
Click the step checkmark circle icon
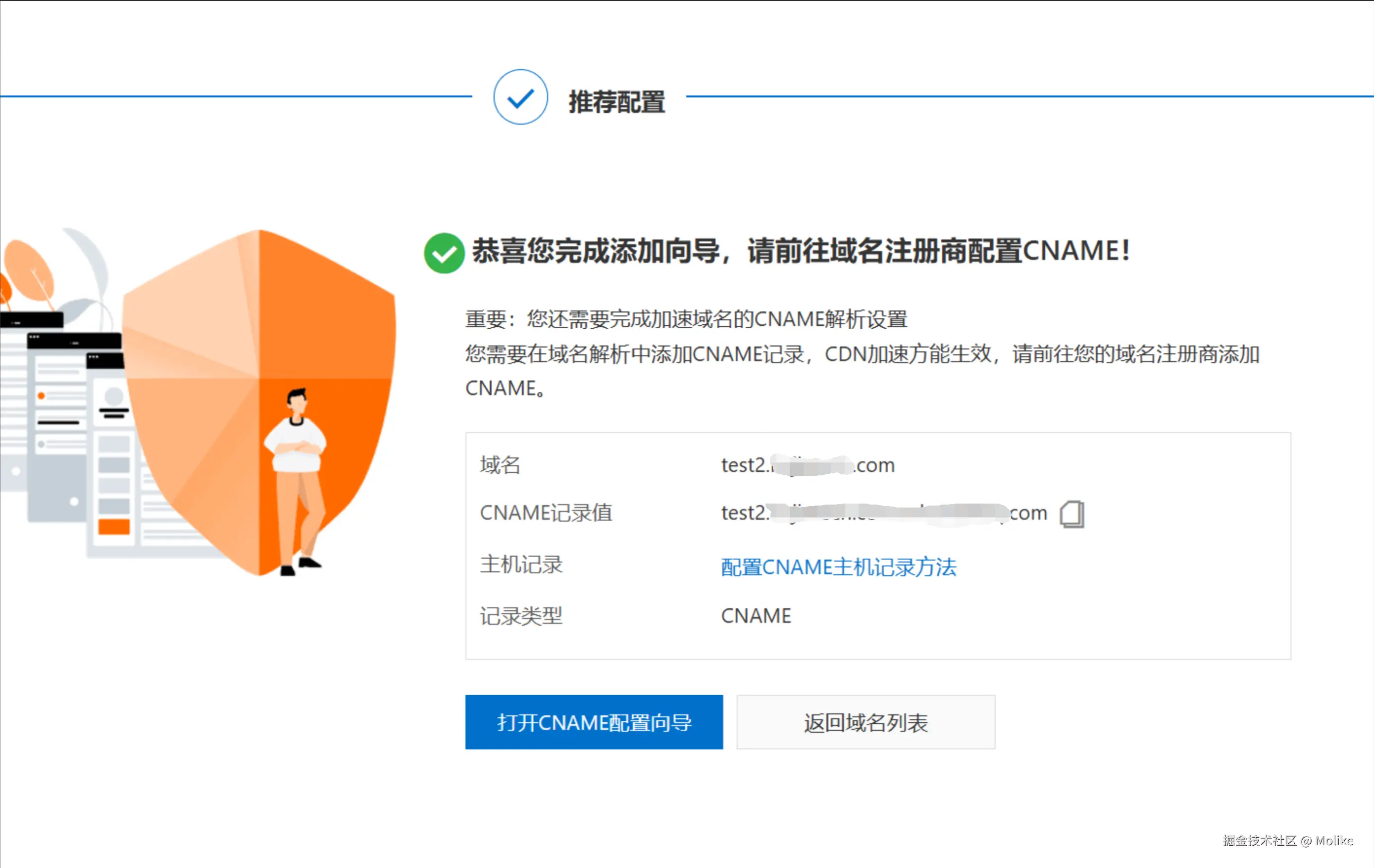520,97
